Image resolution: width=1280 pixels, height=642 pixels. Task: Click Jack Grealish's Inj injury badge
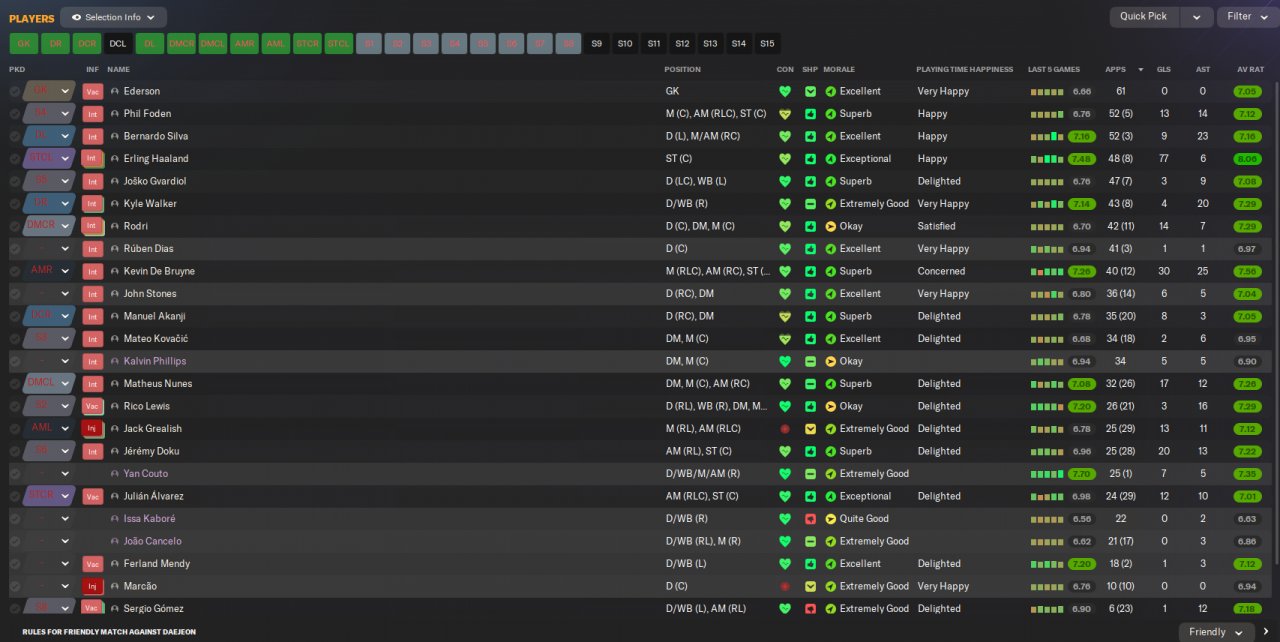click(x=93, y=429)
